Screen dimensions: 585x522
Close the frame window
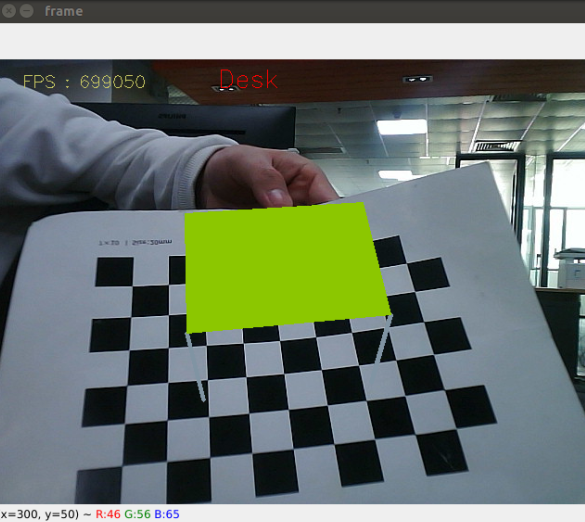[x=8, y=11]
